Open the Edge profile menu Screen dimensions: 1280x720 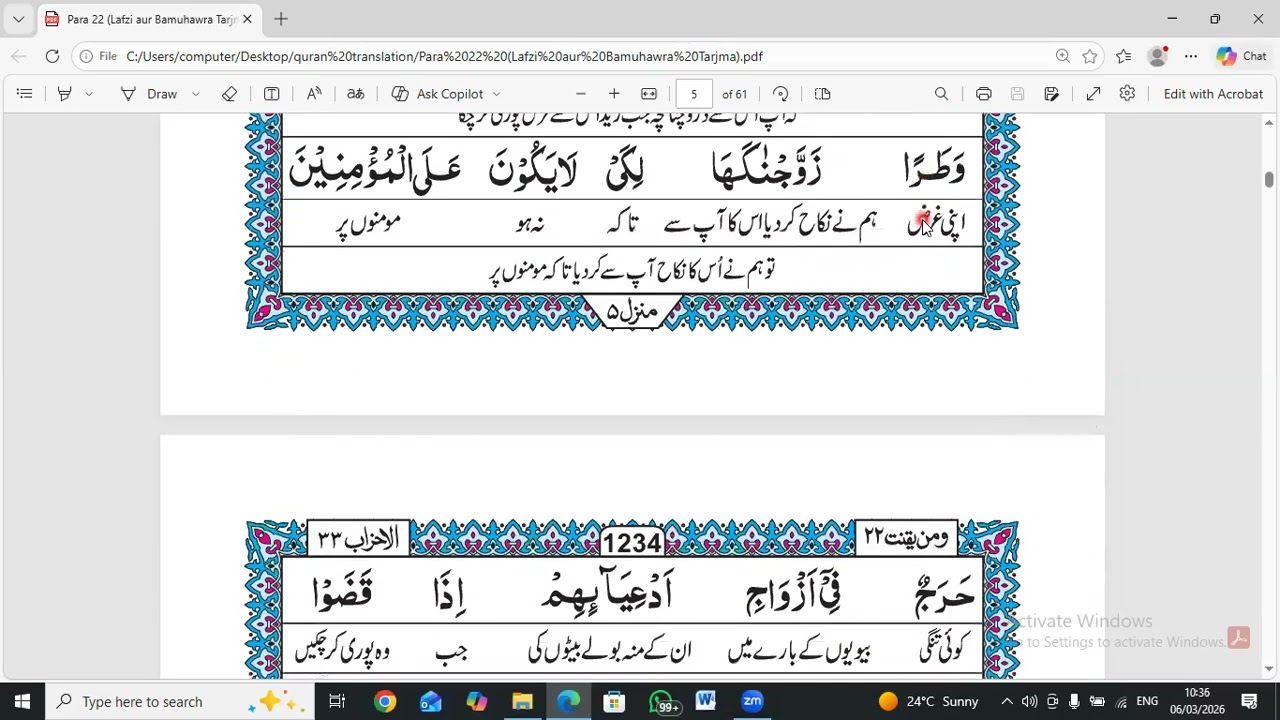[1158, 57]
